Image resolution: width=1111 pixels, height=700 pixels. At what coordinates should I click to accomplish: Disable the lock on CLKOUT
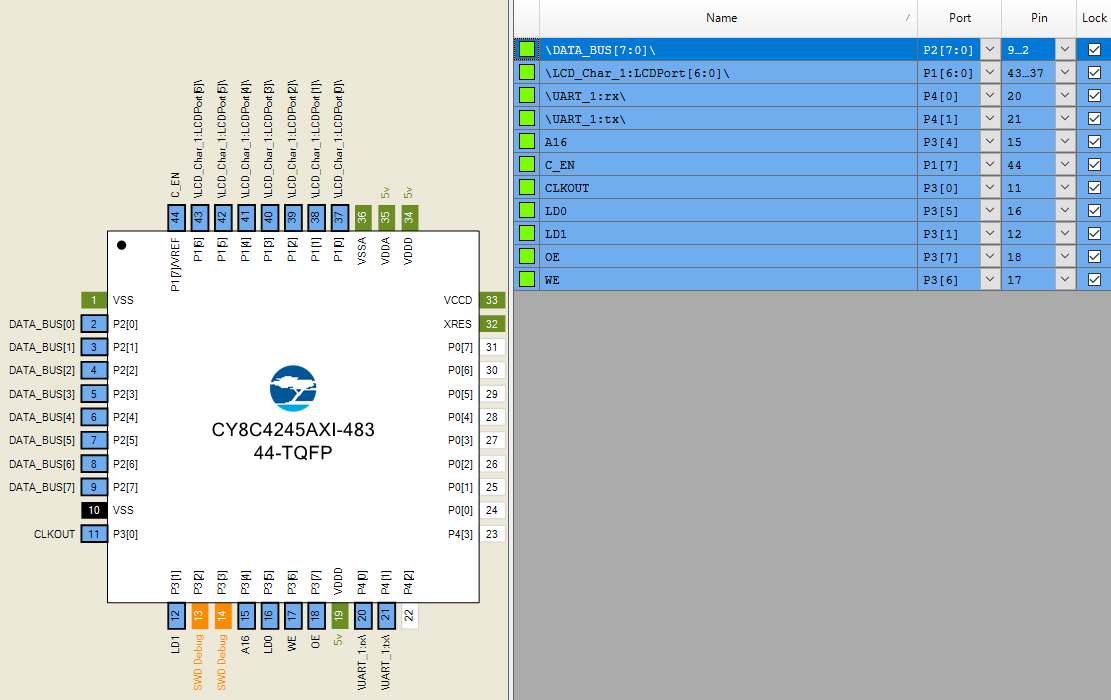[x=1094, y=188]
